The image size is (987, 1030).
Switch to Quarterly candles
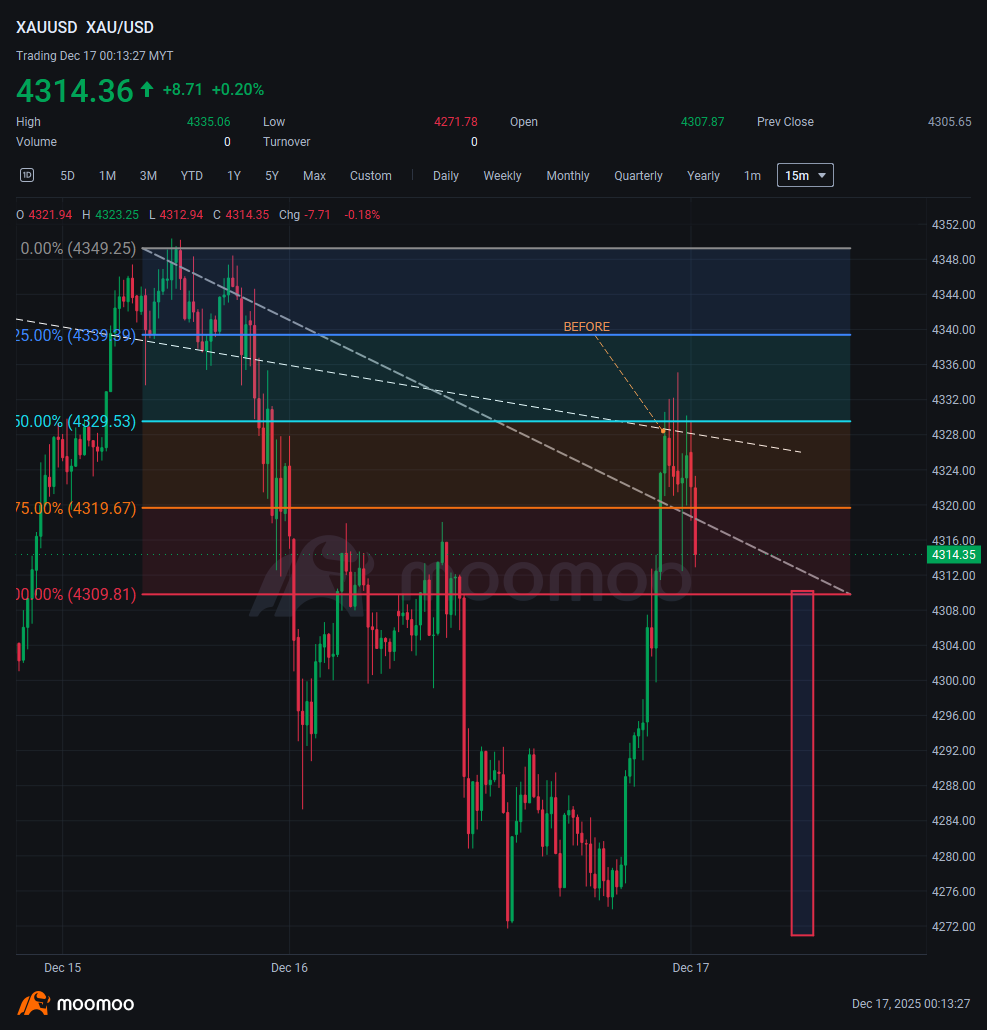coord(638,176)
